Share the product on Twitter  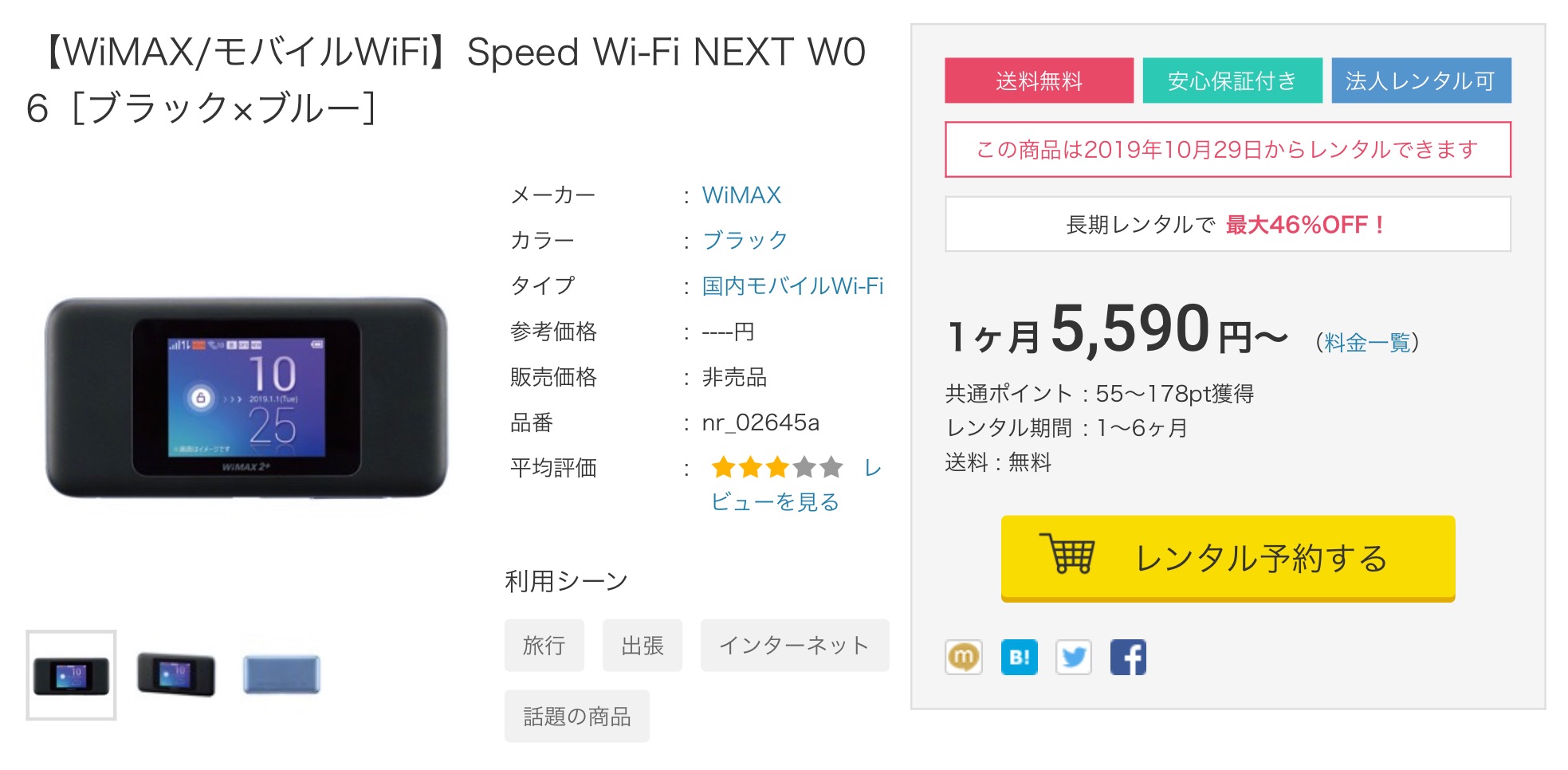(x=1073, y=657)
